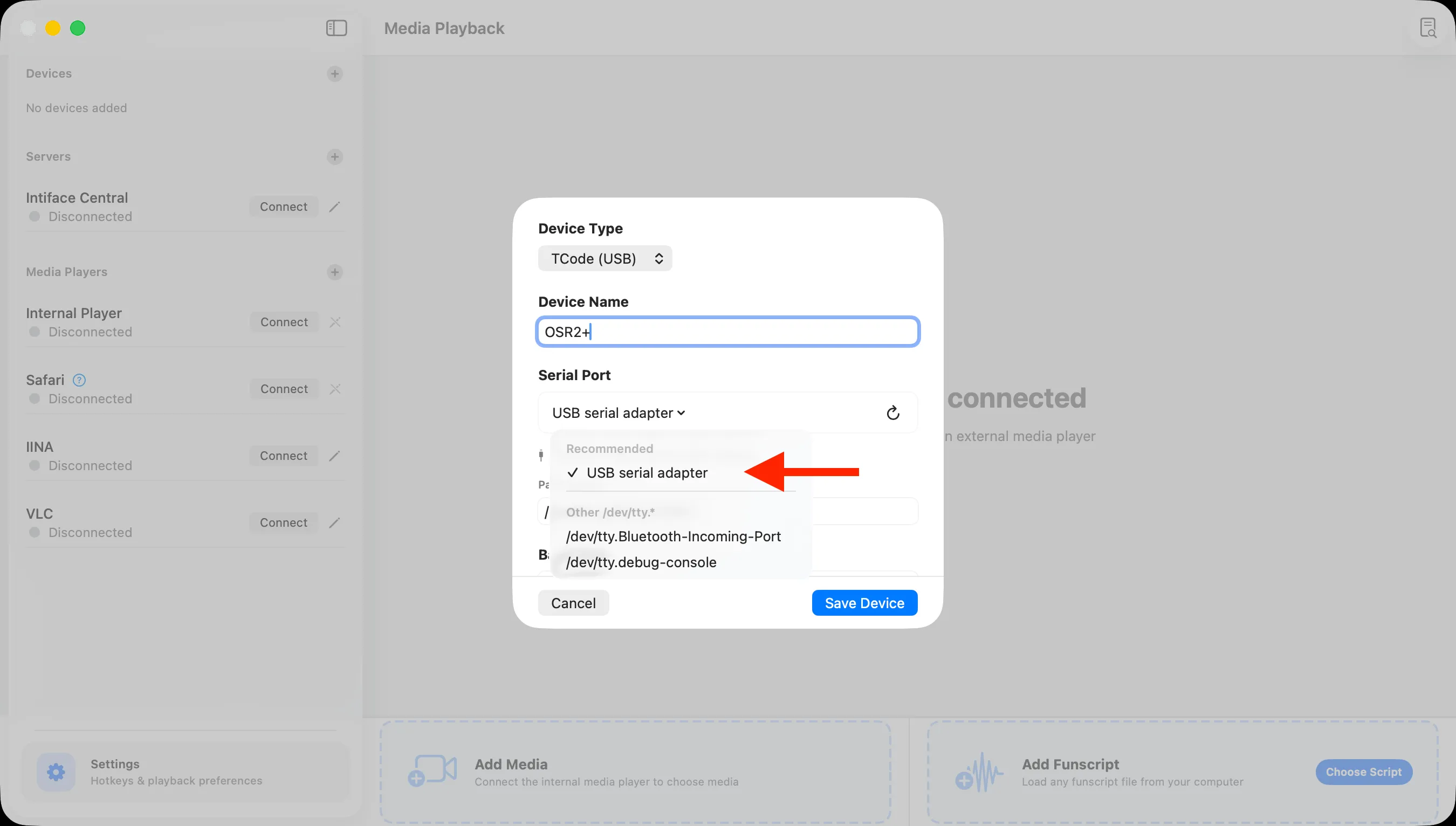Image resolution: width=1456 pixels, height=826 pixels.
Task: Refresh the serial port list
Action: click(x=892, y=412)
